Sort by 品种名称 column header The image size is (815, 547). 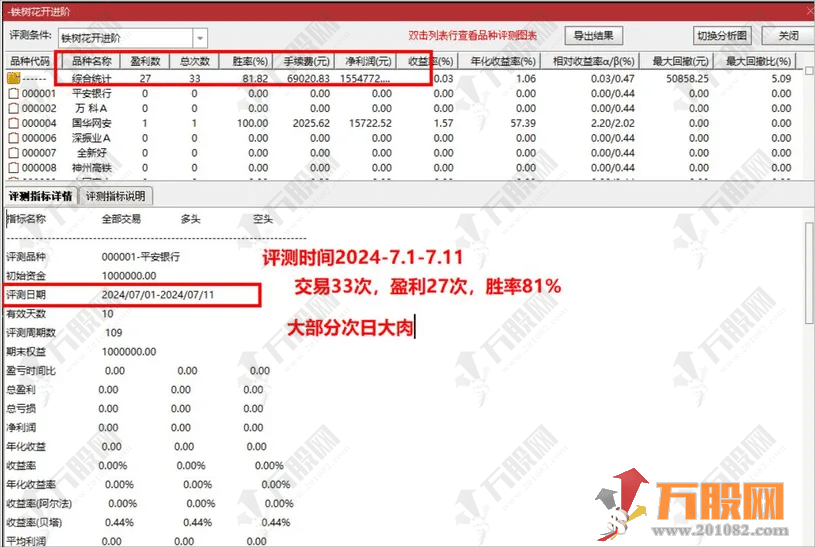(91, 61)
